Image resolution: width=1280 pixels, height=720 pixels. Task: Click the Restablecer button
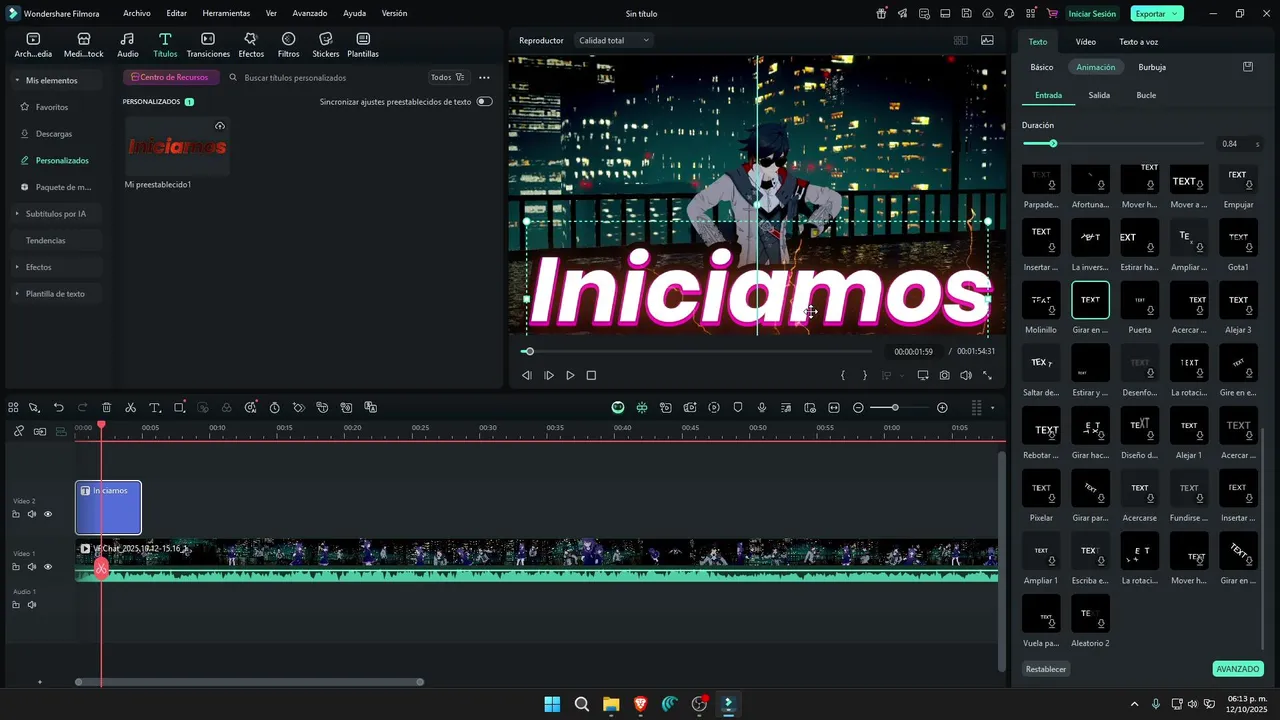tap(1046, 669)
